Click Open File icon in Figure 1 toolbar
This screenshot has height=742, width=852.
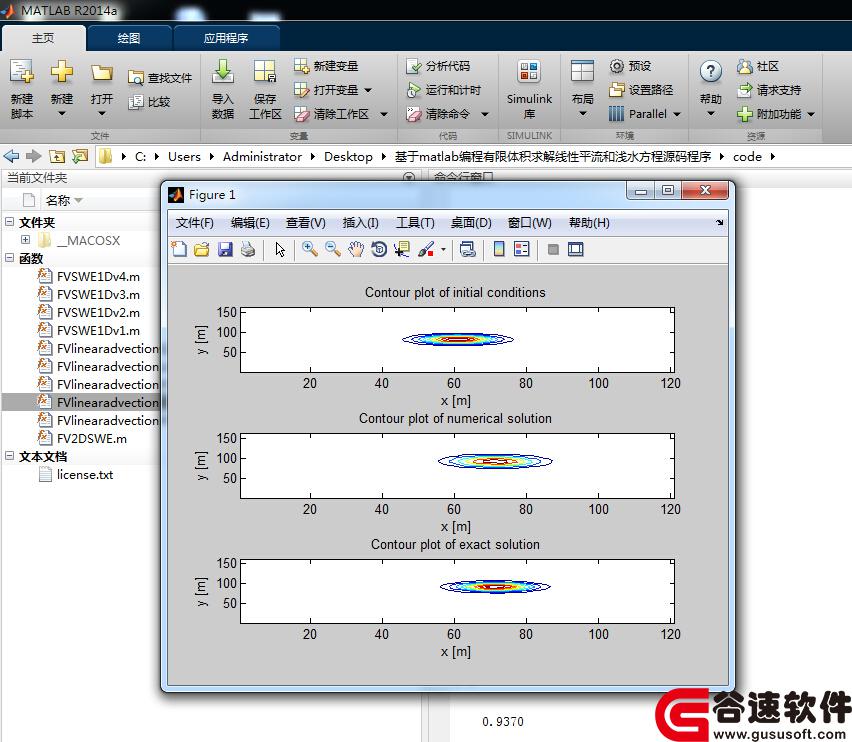pos(202,249)
